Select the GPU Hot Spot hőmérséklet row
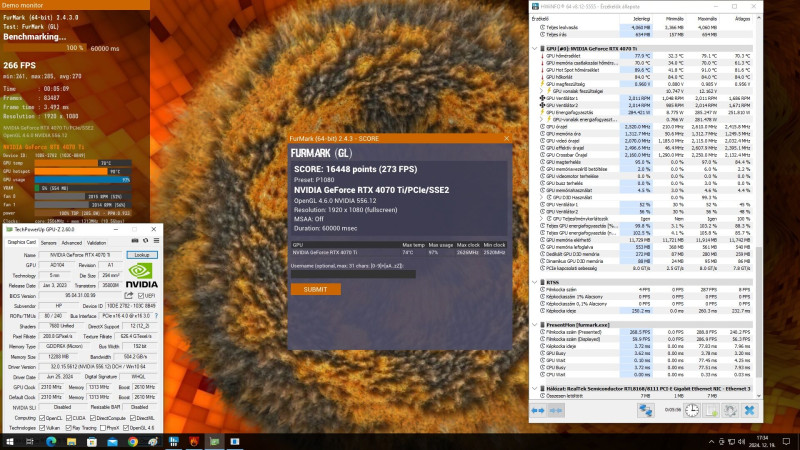Image resolution: width=800 pixels, height=450 pixels. (645, 70)
